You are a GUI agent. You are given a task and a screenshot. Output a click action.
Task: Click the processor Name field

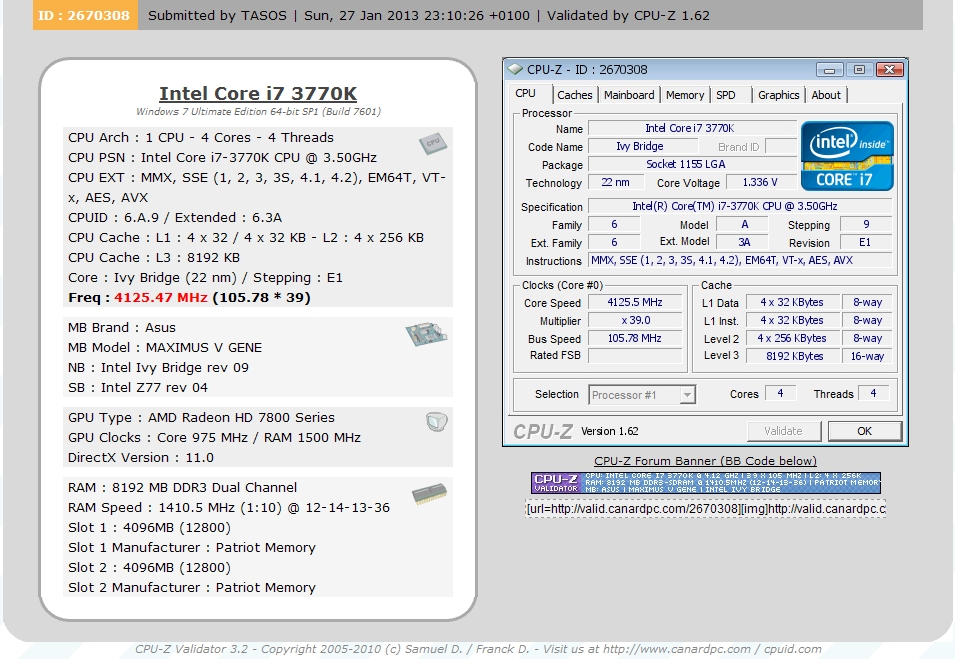[692, 129]
